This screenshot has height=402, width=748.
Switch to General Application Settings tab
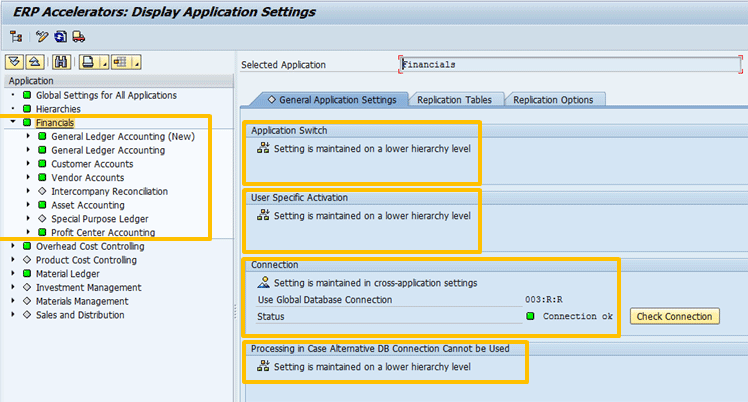click(x=332, y=100)
